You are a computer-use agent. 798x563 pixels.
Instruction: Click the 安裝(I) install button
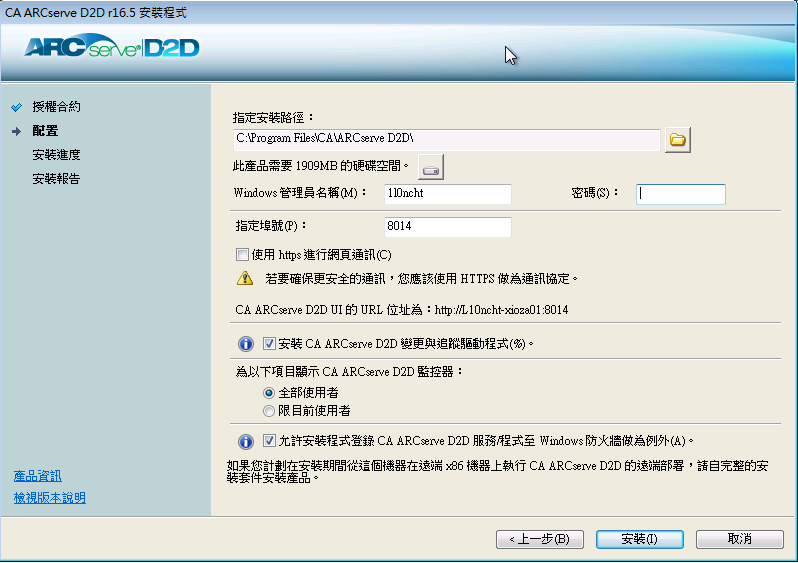pos(639,539)
